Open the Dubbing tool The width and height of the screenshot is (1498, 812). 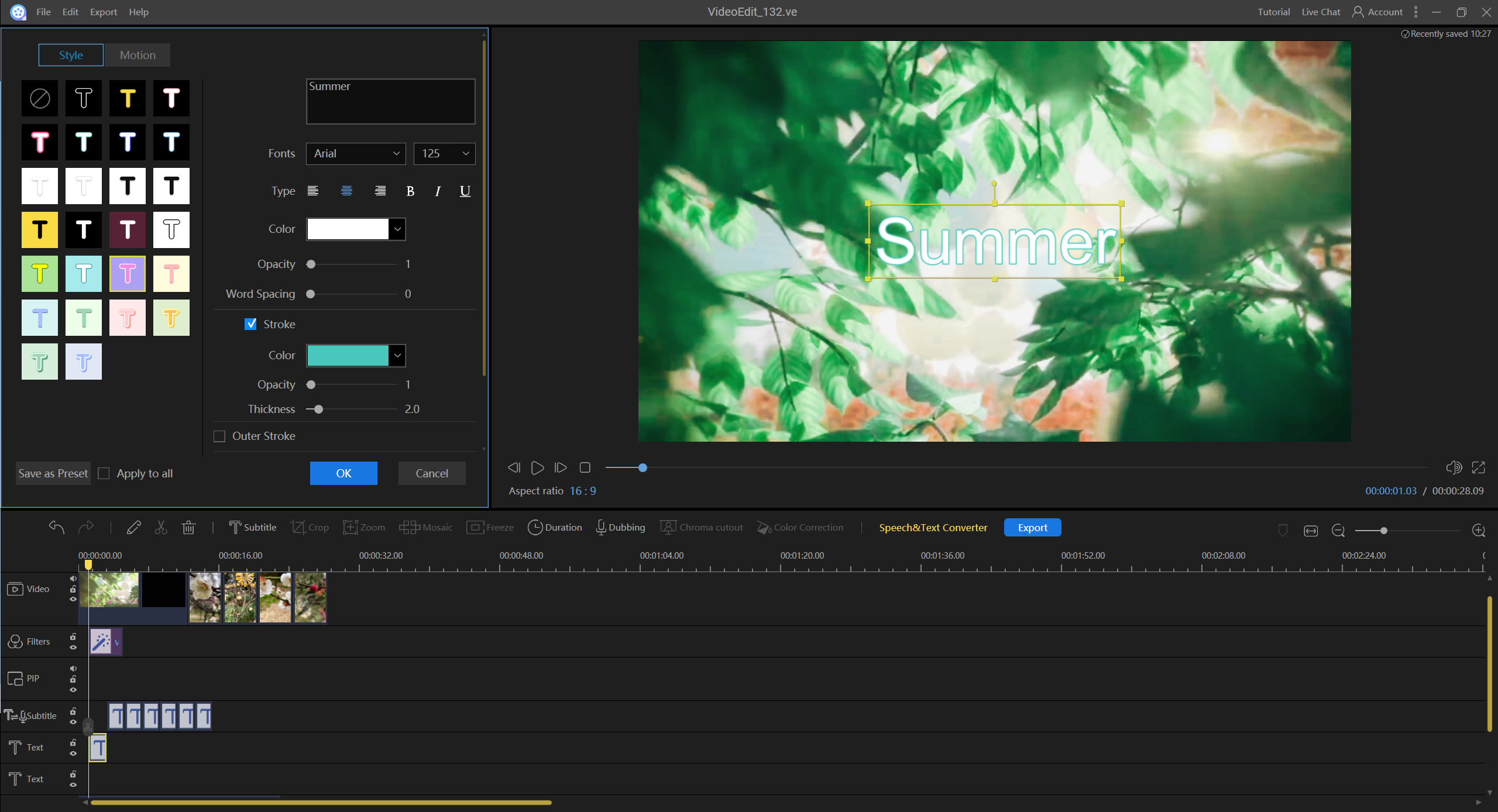pos(620,527)
